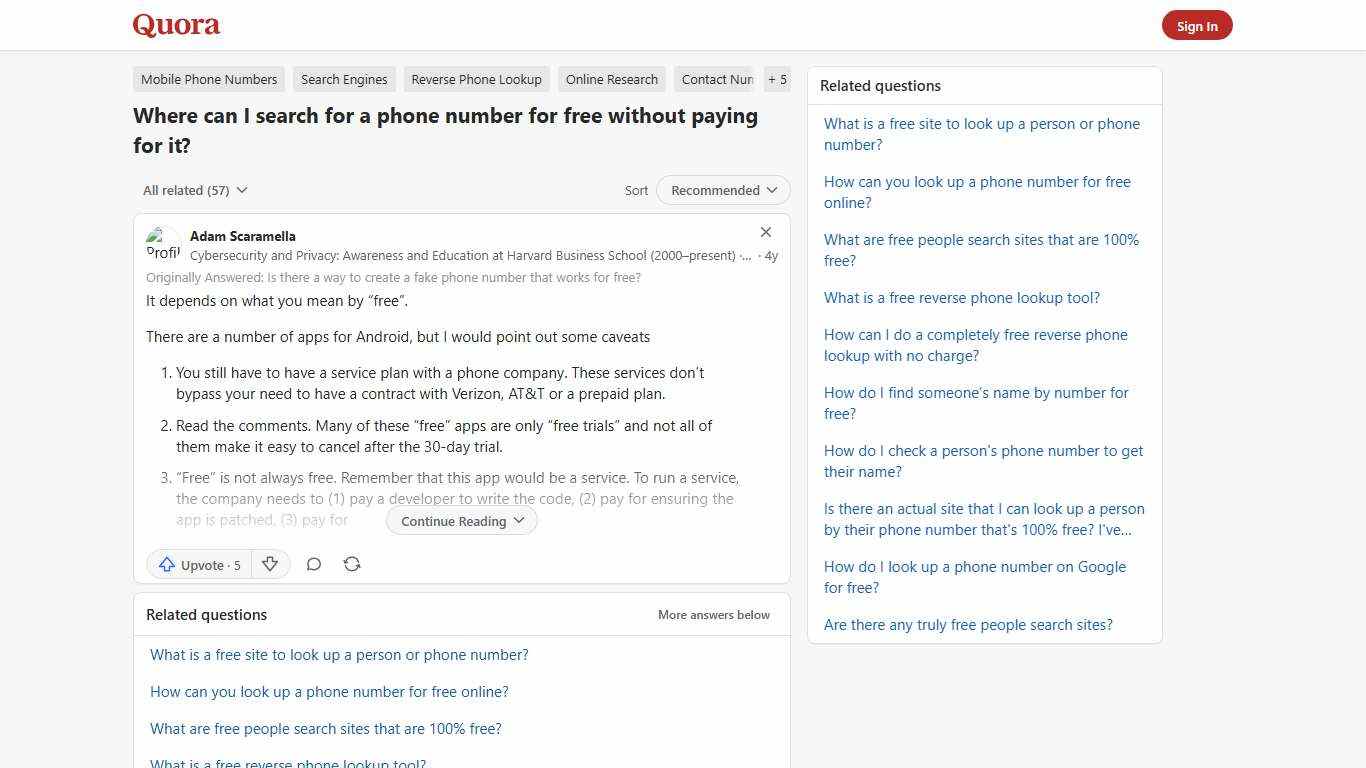Select the Online Research topic chip
Viewport: 1366px width, 768px height.
point(611,79)
